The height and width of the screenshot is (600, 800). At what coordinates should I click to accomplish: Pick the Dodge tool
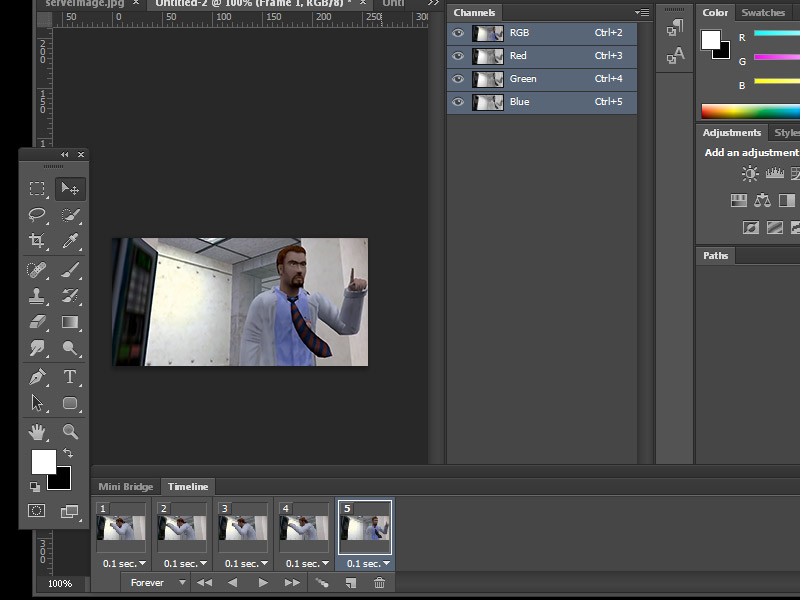pyautogui.click(x=70, y=348)
